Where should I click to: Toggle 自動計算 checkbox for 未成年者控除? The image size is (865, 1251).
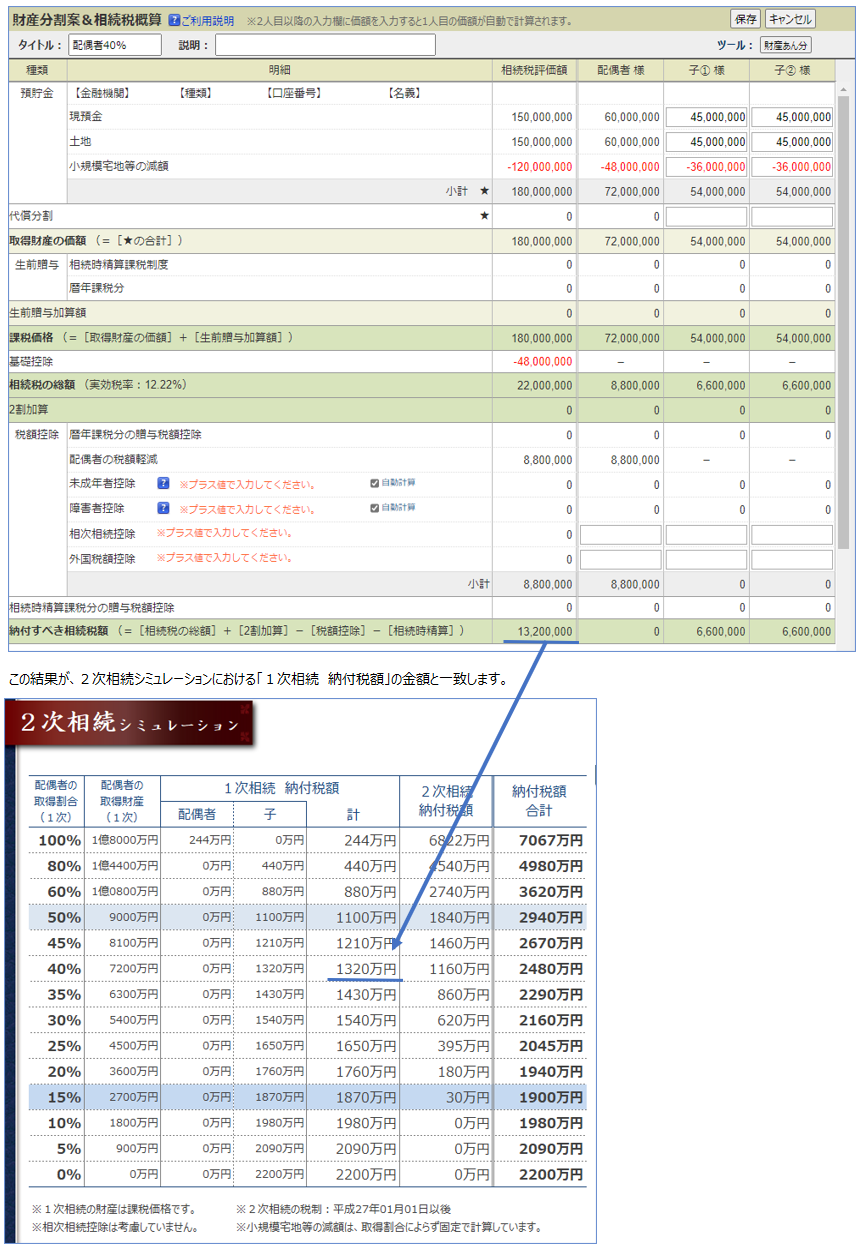374,483
